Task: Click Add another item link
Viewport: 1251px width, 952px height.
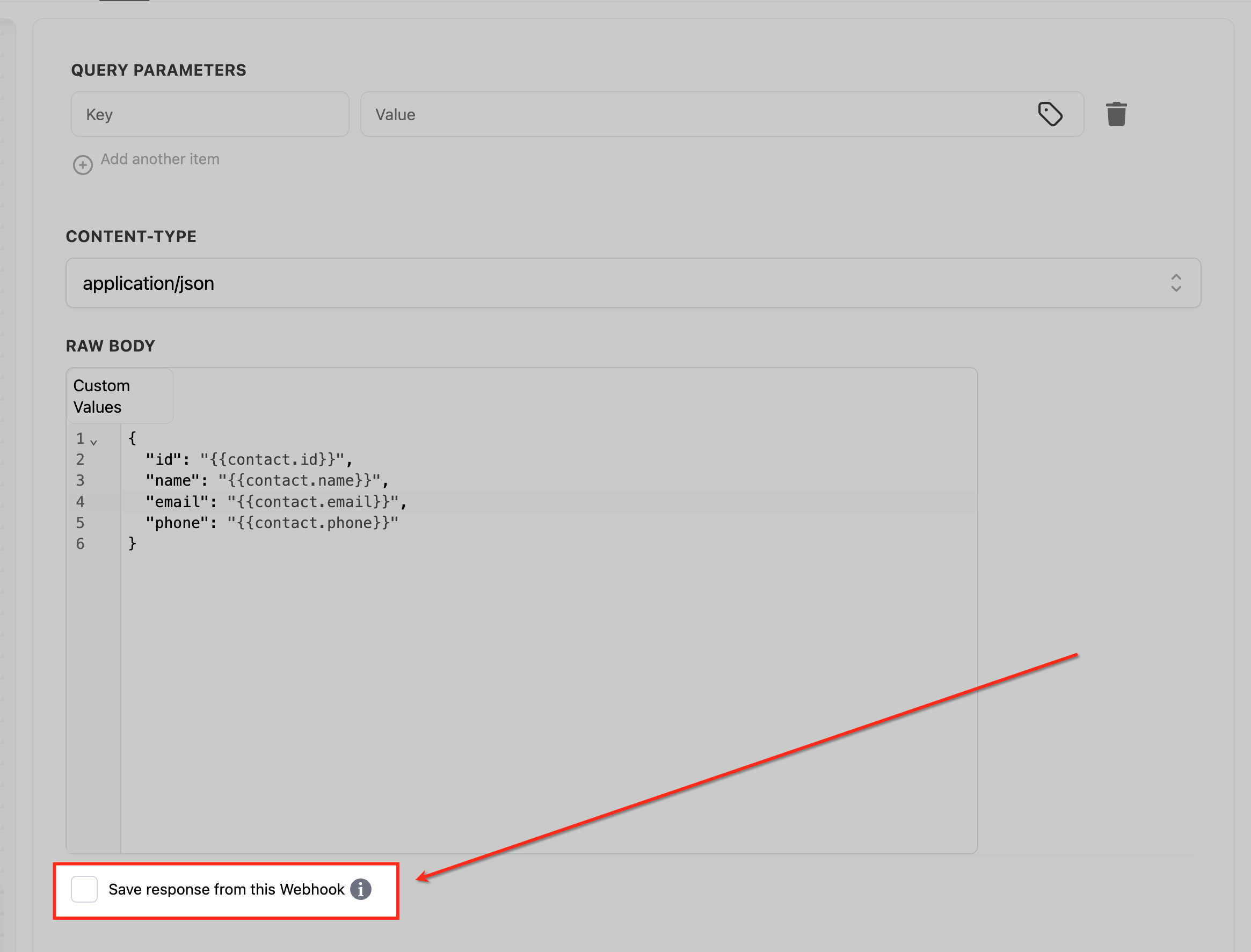Action: (160, 159)
